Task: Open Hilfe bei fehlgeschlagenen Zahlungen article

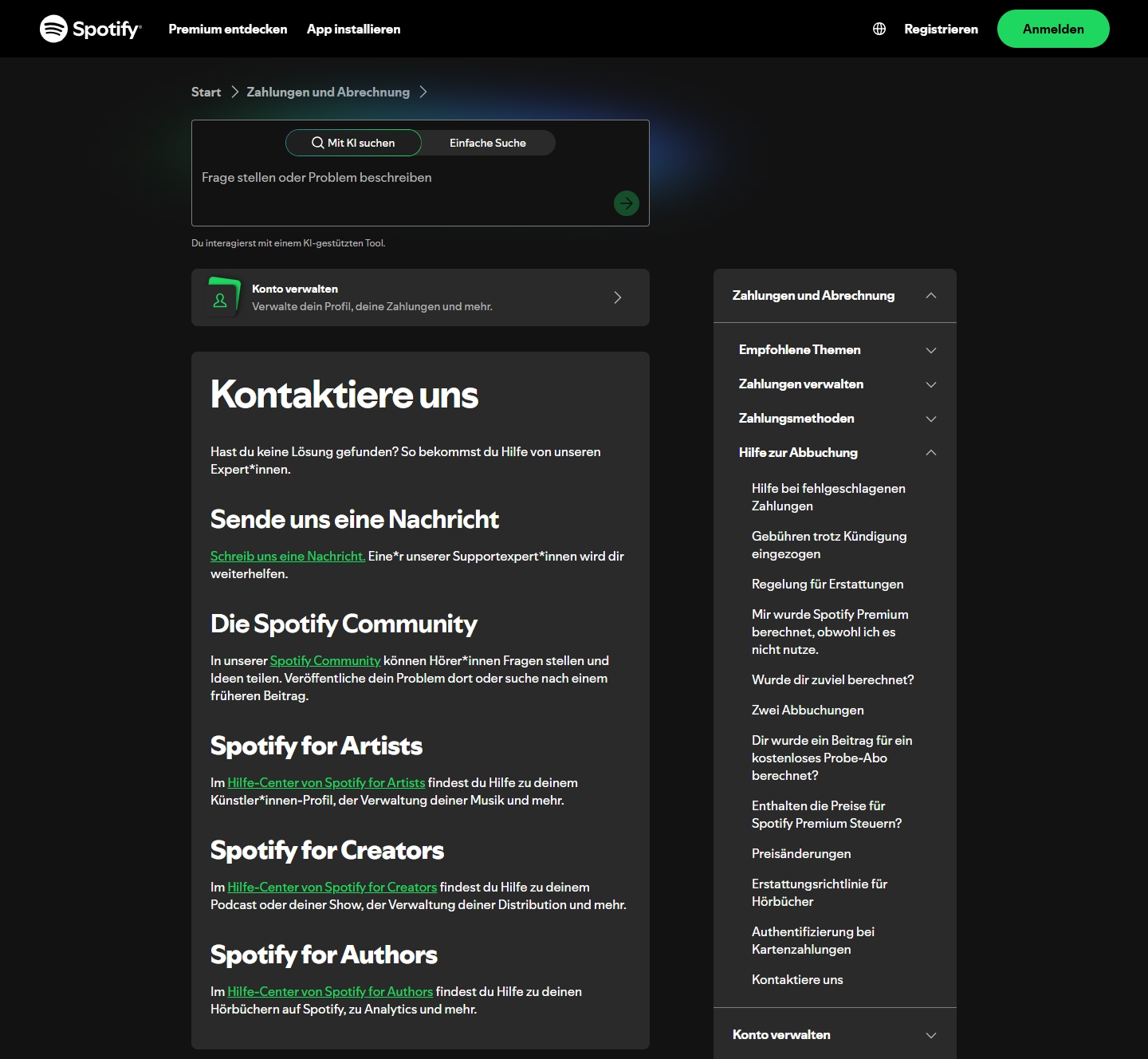Action: tap(828, 497)
